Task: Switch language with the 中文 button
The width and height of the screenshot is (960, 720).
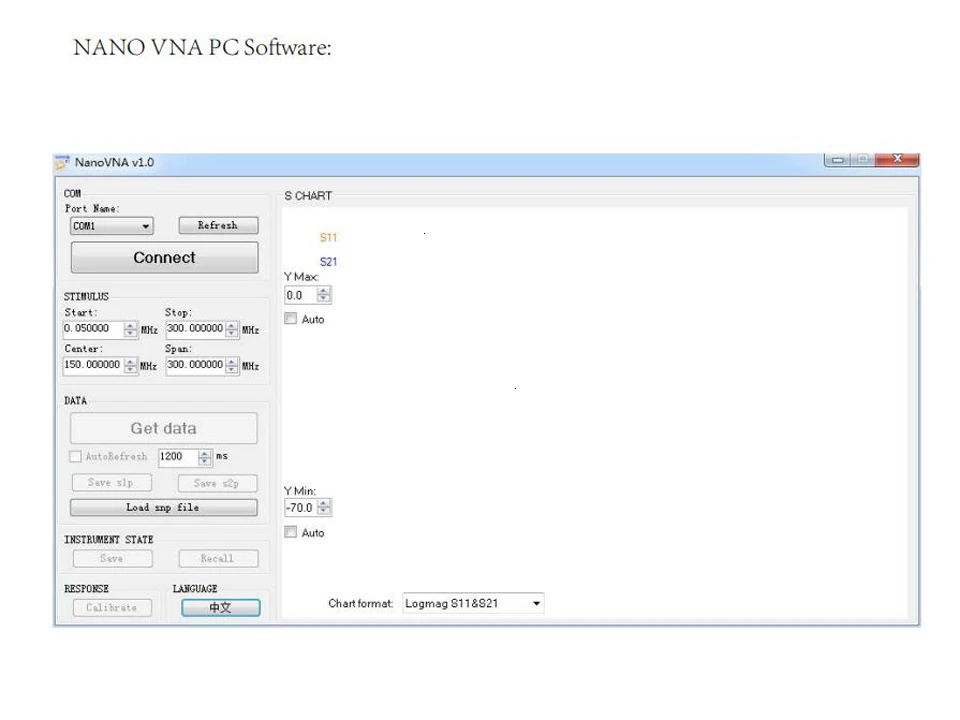Action: tap(220, 607)
